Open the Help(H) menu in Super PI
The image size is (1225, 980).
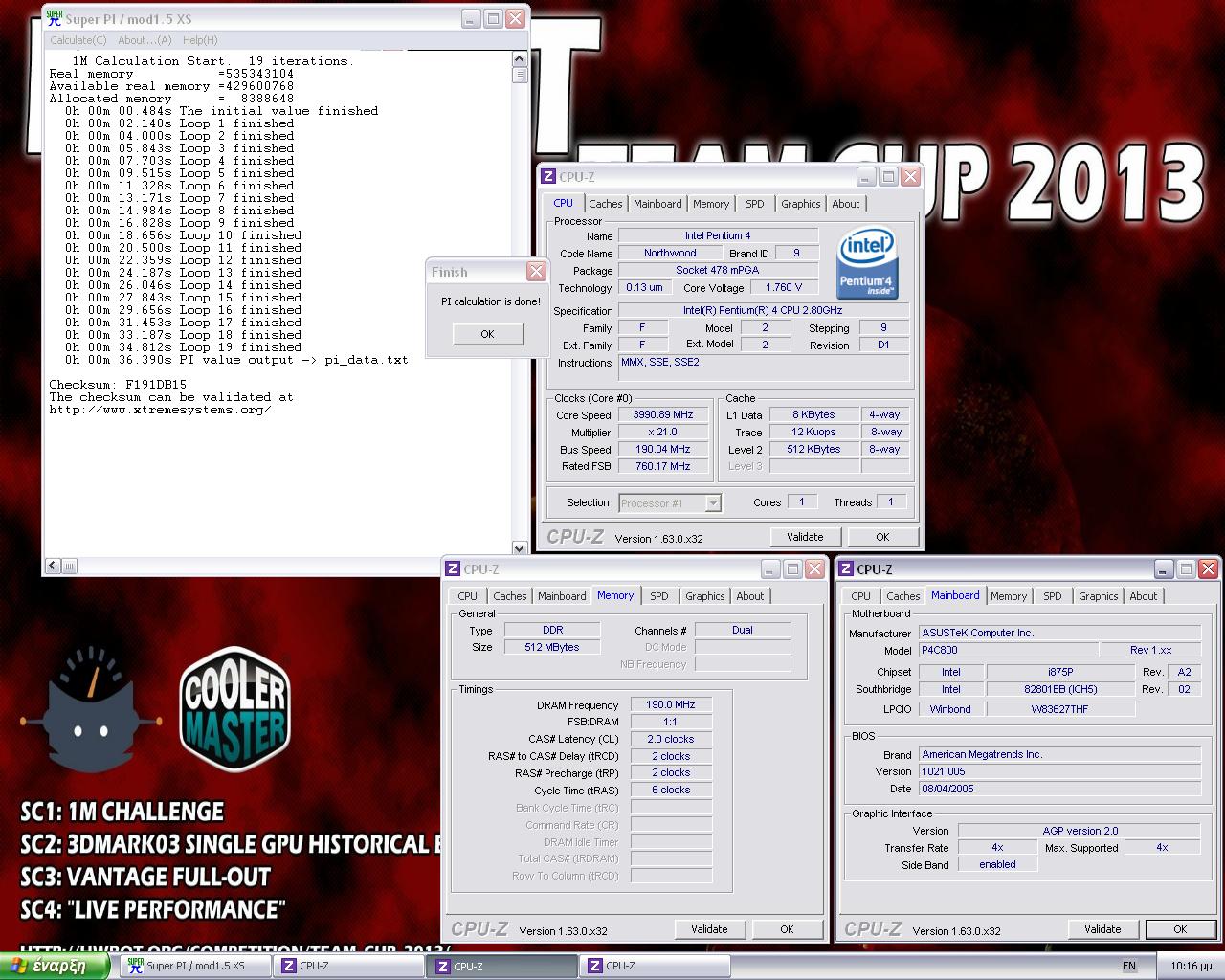coord(199,40)
